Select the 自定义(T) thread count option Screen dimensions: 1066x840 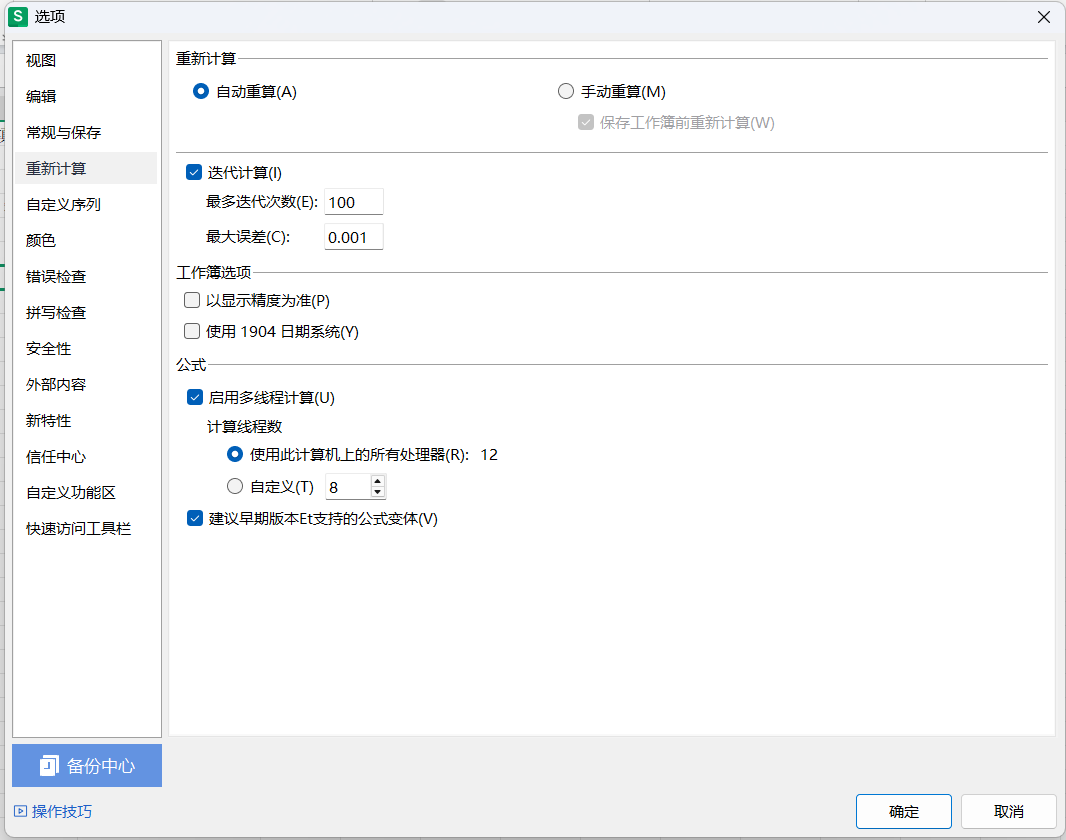[x=234, y=486]
